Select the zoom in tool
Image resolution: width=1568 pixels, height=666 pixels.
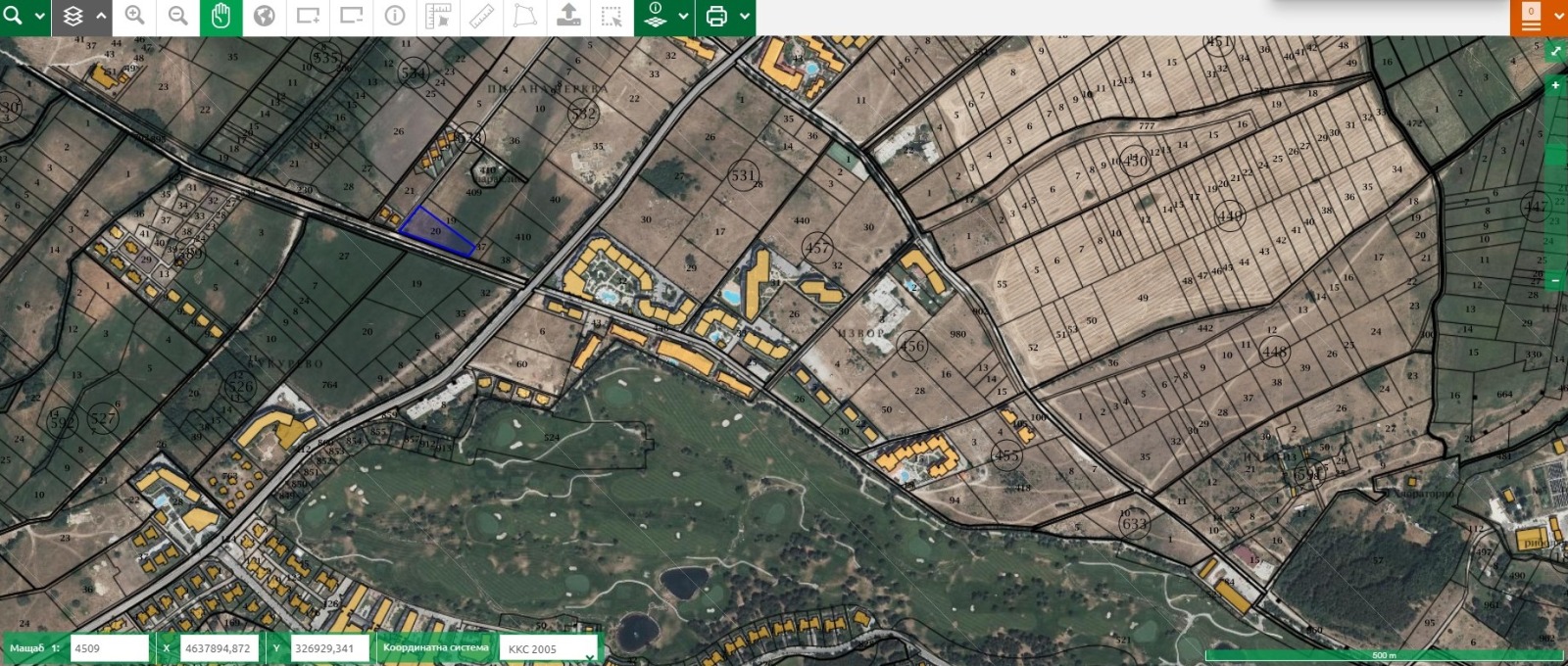[x=135, y=17]
